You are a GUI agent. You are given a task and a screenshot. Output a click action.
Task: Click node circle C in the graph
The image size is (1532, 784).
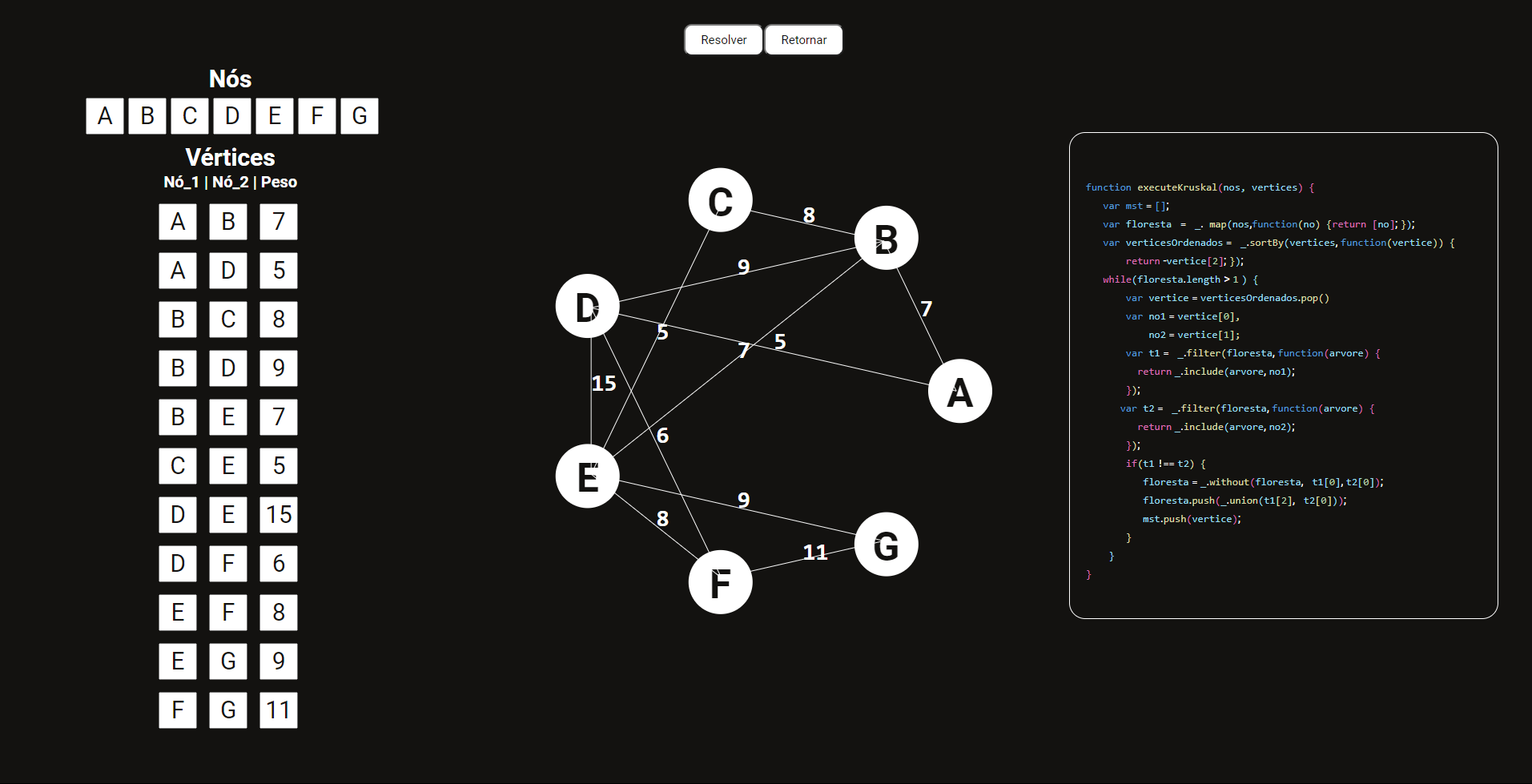pos(720,199)
